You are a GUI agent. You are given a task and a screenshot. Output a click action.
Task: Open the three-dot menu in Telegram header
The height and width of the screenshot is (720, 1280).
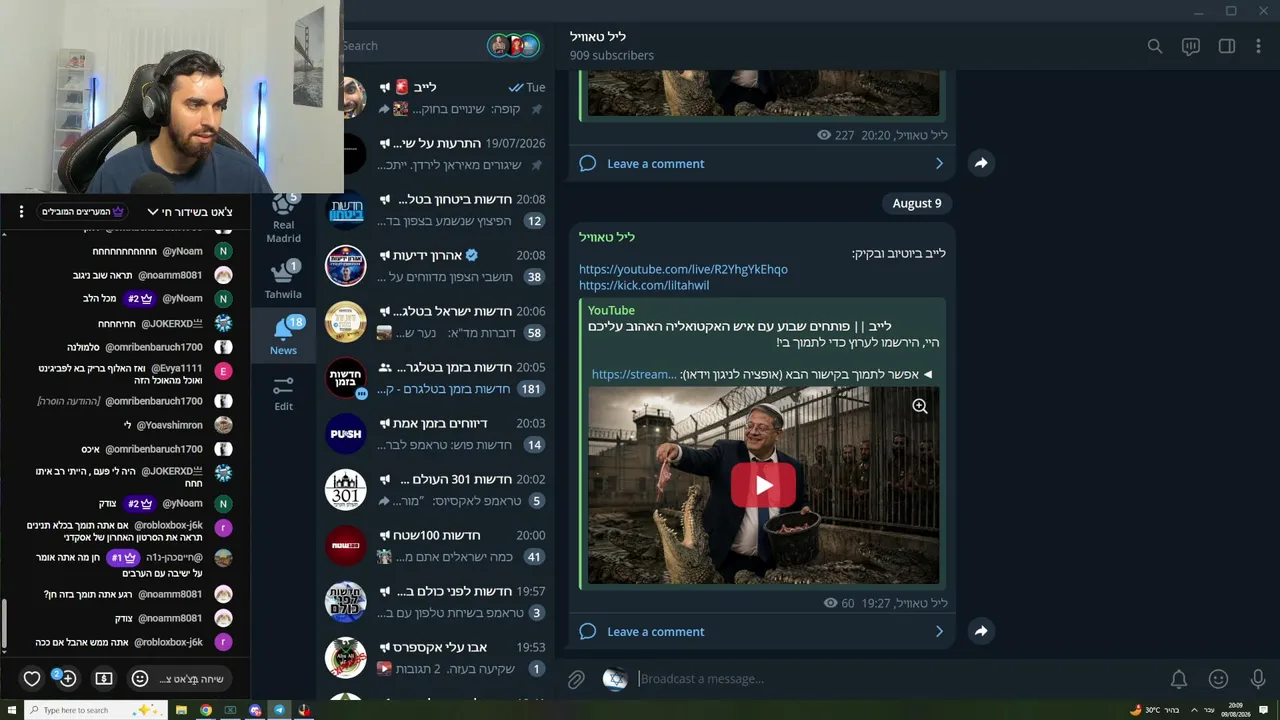click(1259, 46)
